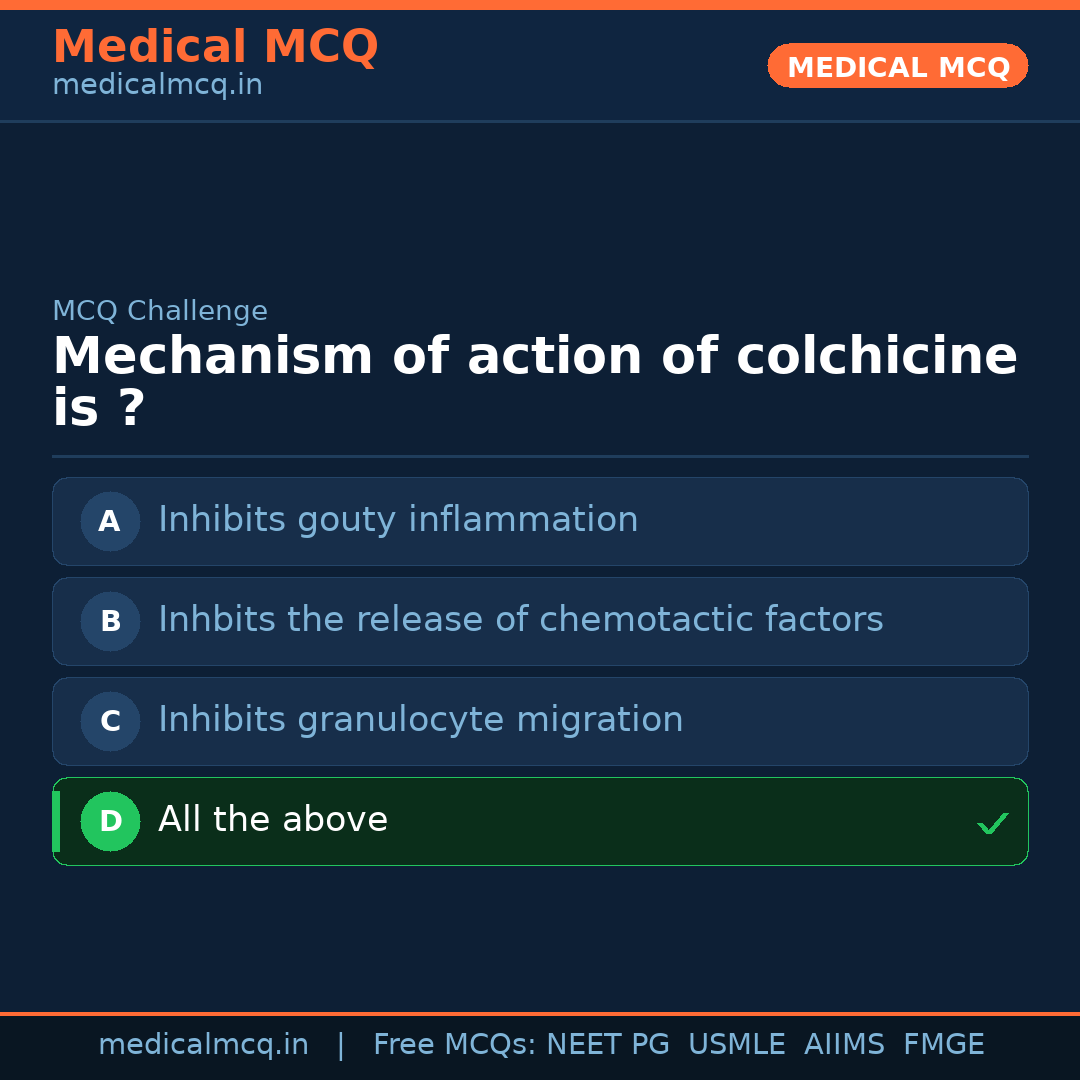This screenshot has width=1080, height=1080.
Task: Collapse option C answer card
Action: pos(540,721)
